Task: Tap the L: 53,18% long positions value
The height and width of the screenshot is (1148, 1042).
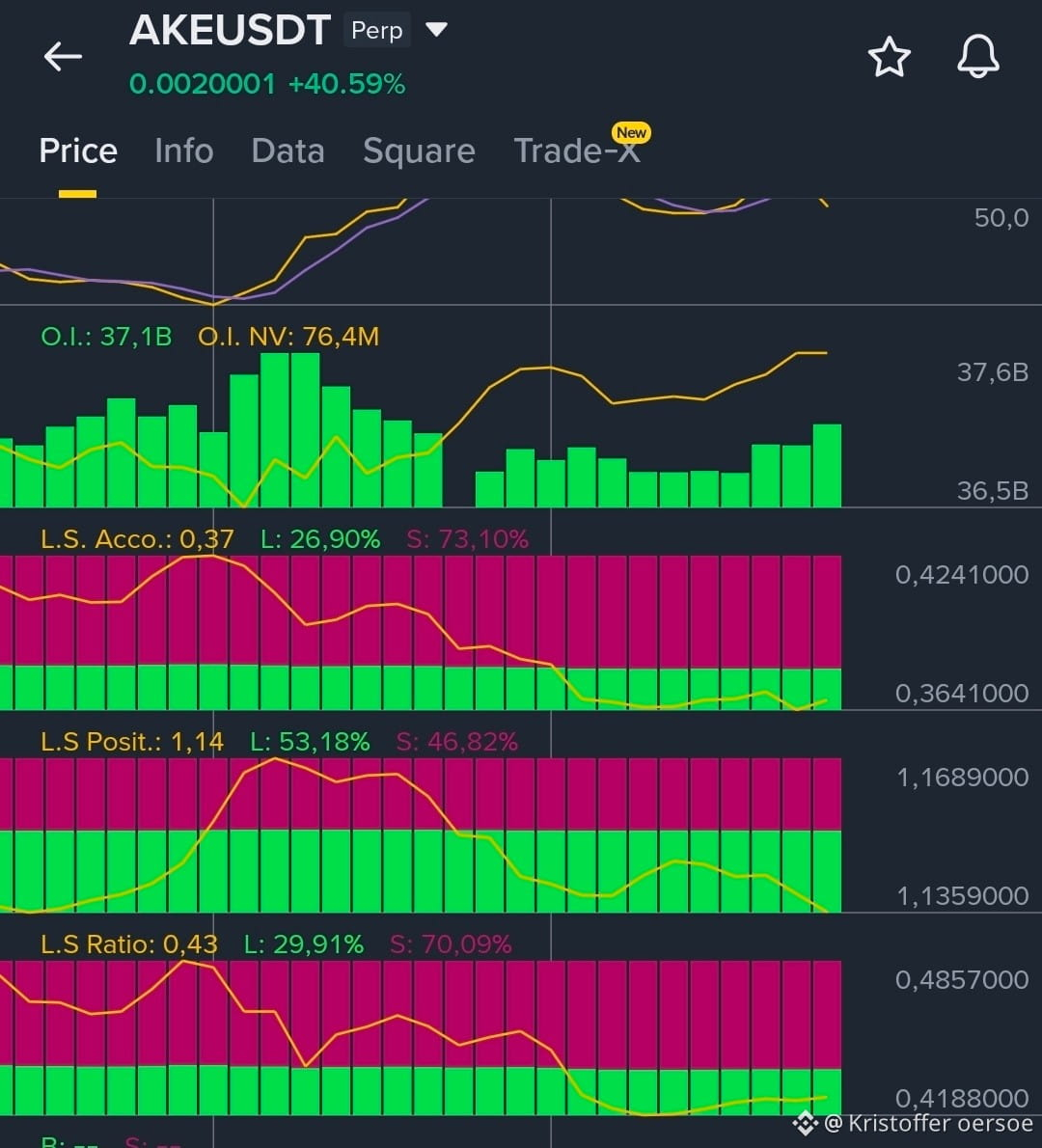Action: 310,742
